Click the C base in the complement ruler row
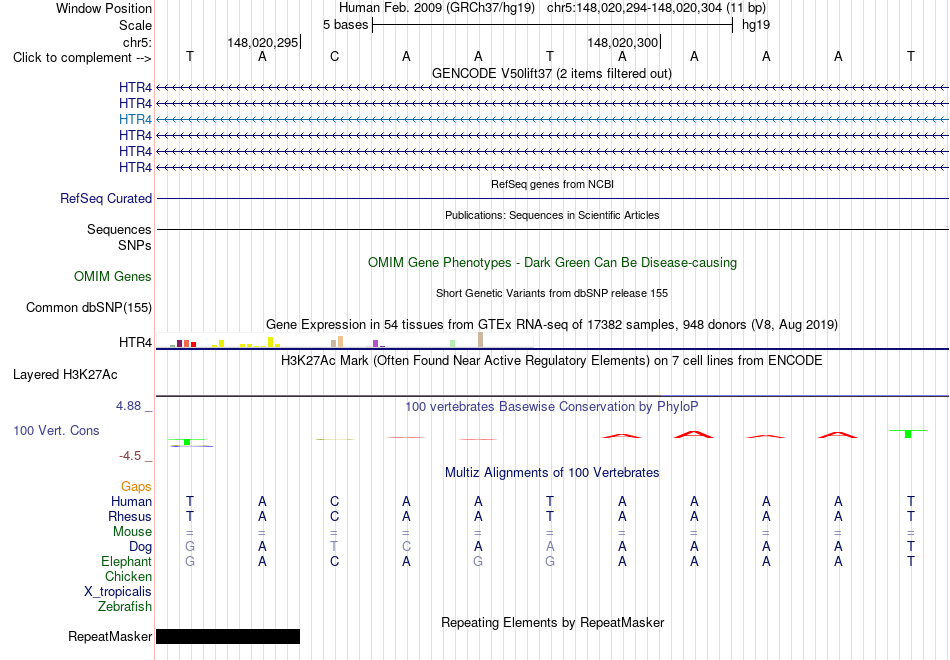The height and width of the screenshot is (660, 950). tap(334, 56)
